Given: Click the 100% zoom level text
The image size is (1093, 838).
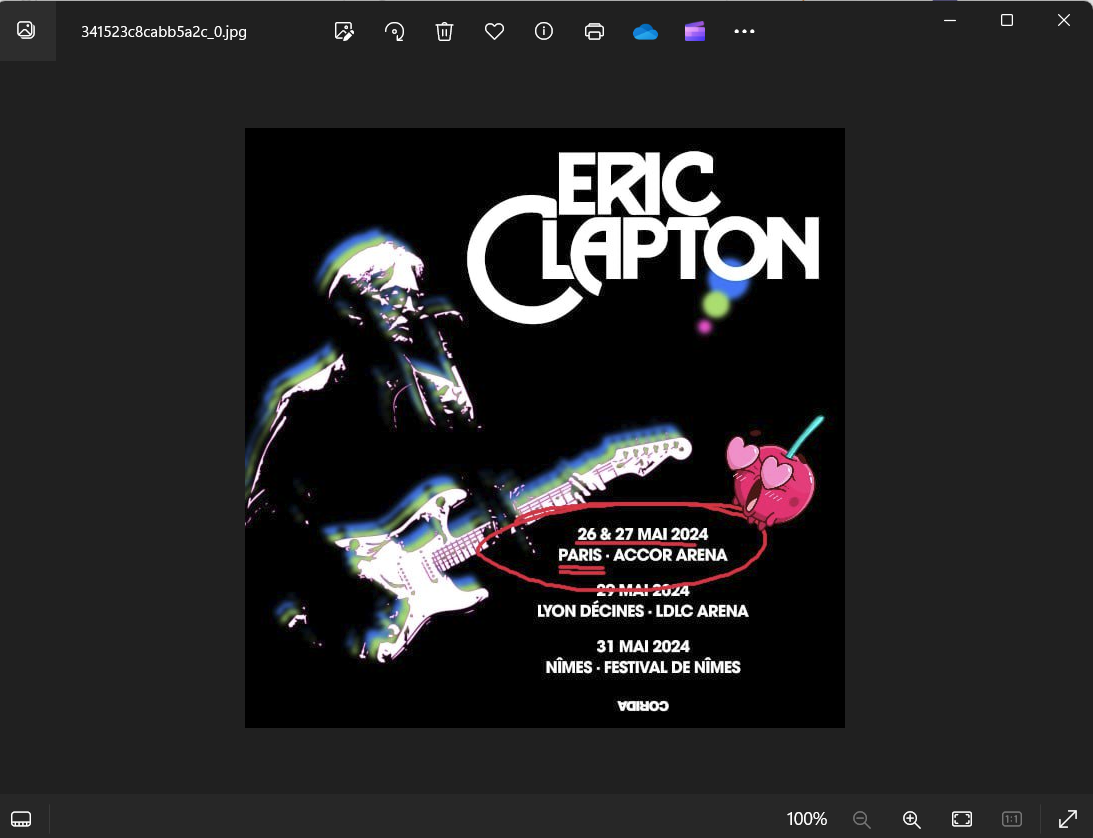Looking at the screenshot, I should pos(807,819).
